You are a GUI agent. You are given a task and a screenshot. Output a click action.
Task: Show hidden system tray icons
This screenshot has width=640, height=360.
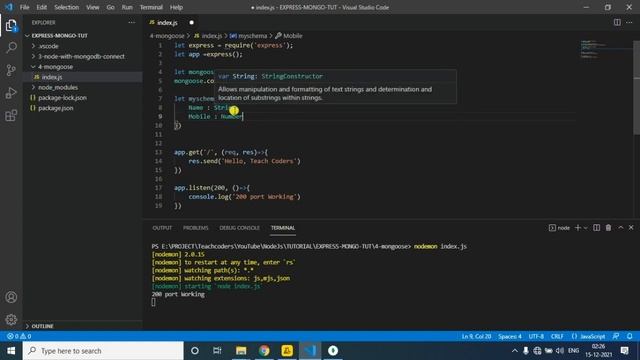[x=514, y=351]
